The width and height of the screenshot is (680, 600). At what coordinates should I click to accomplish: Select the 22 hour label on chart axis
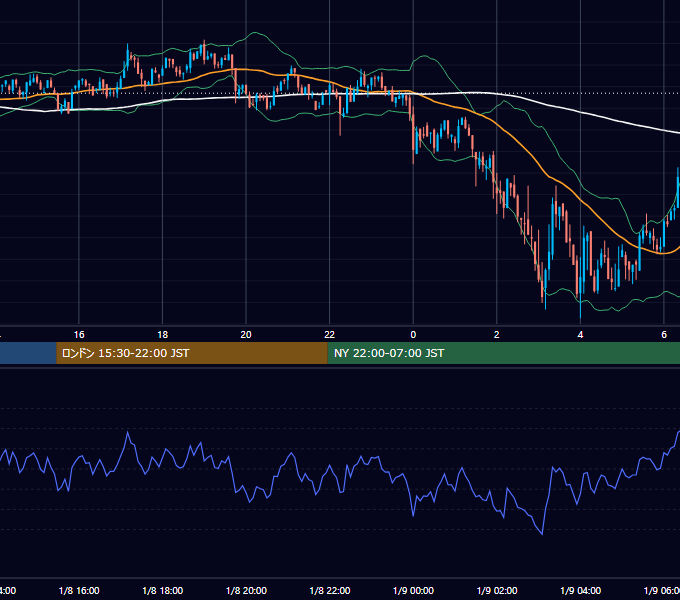coord(330,335)
